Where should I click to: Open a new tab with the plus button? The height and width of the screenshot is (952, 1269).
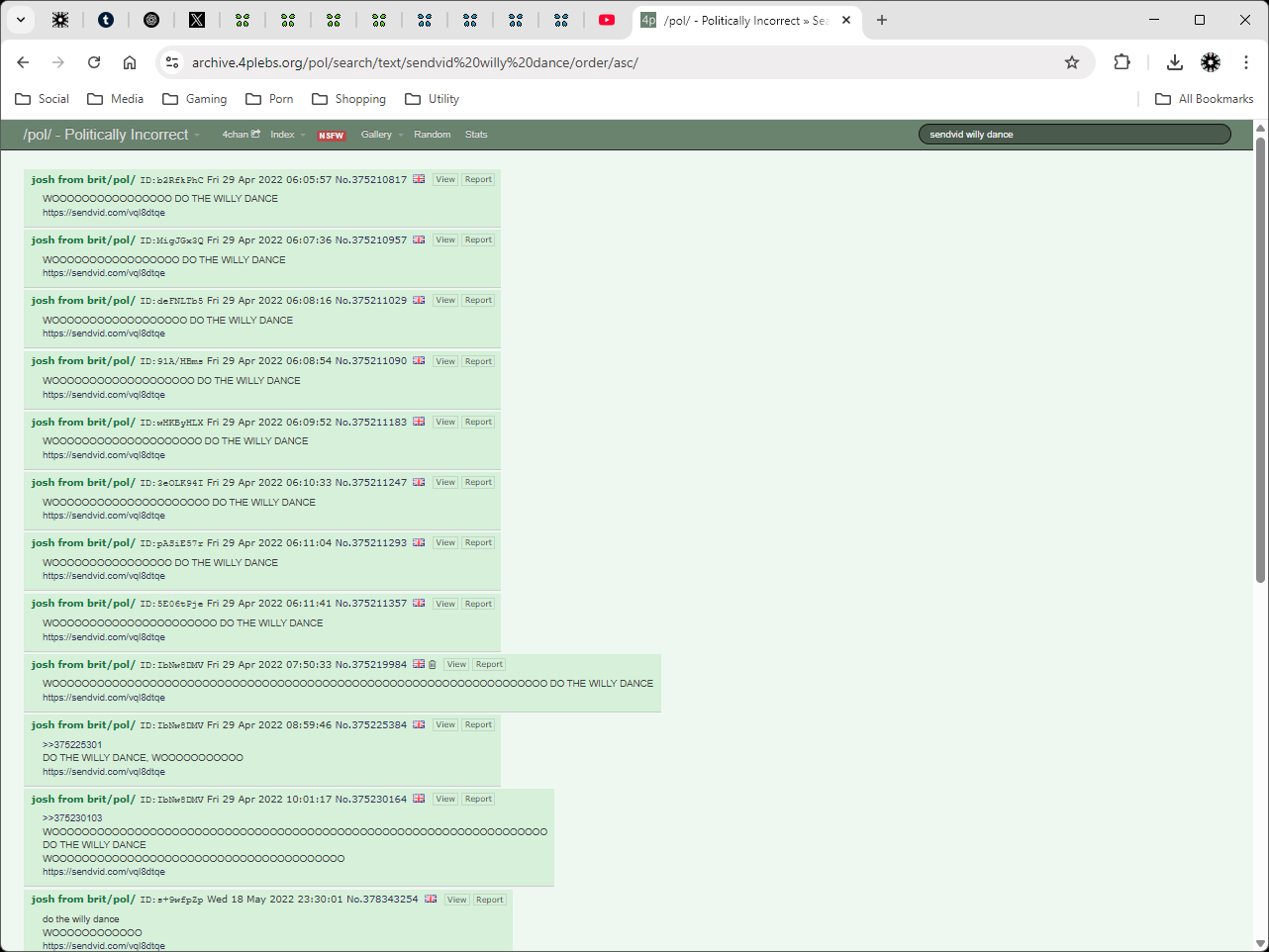coord(882,20)
